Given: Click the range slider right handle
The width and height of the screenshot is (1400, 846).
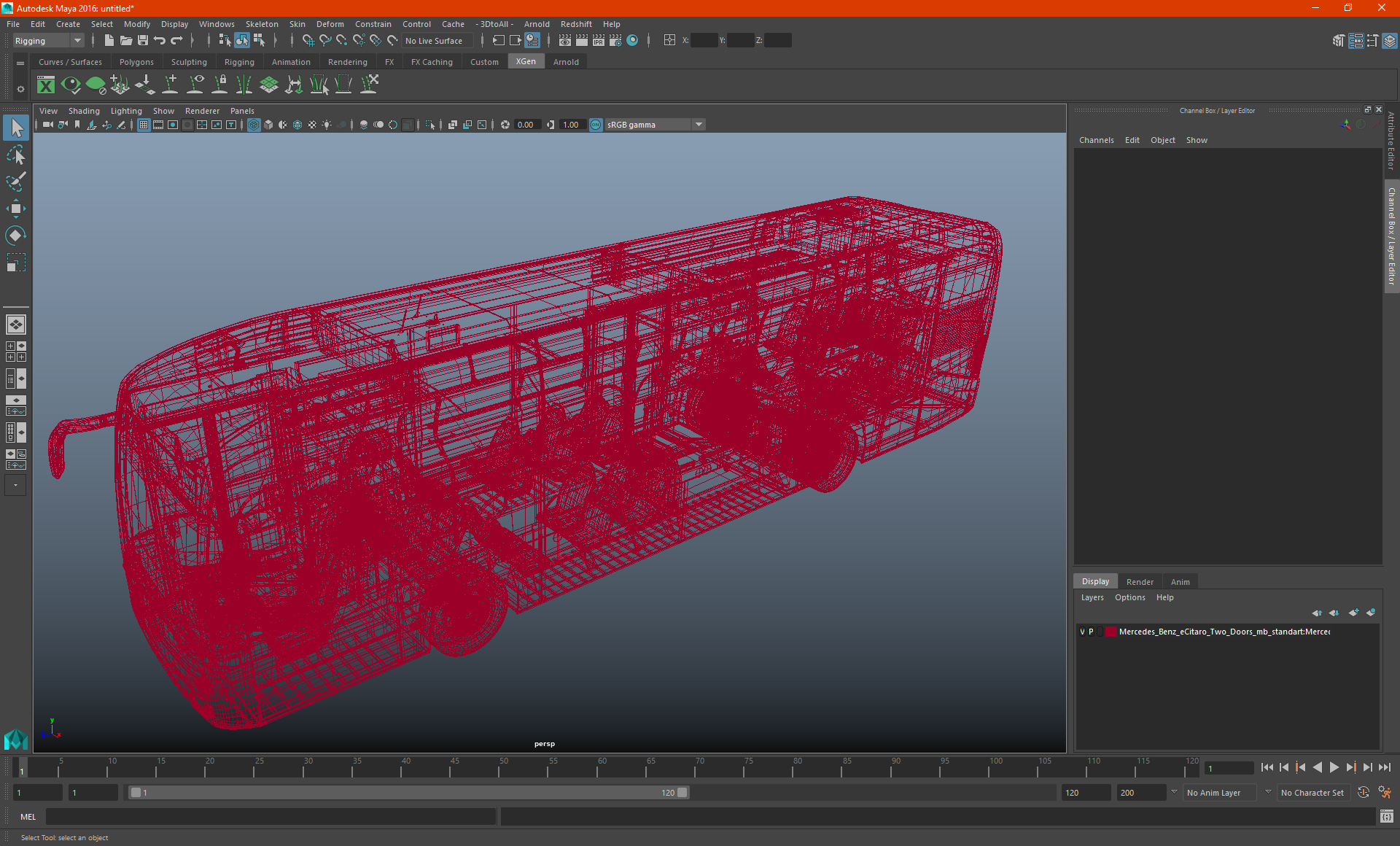Looking at the screenshot, I should tap(682, 793).
